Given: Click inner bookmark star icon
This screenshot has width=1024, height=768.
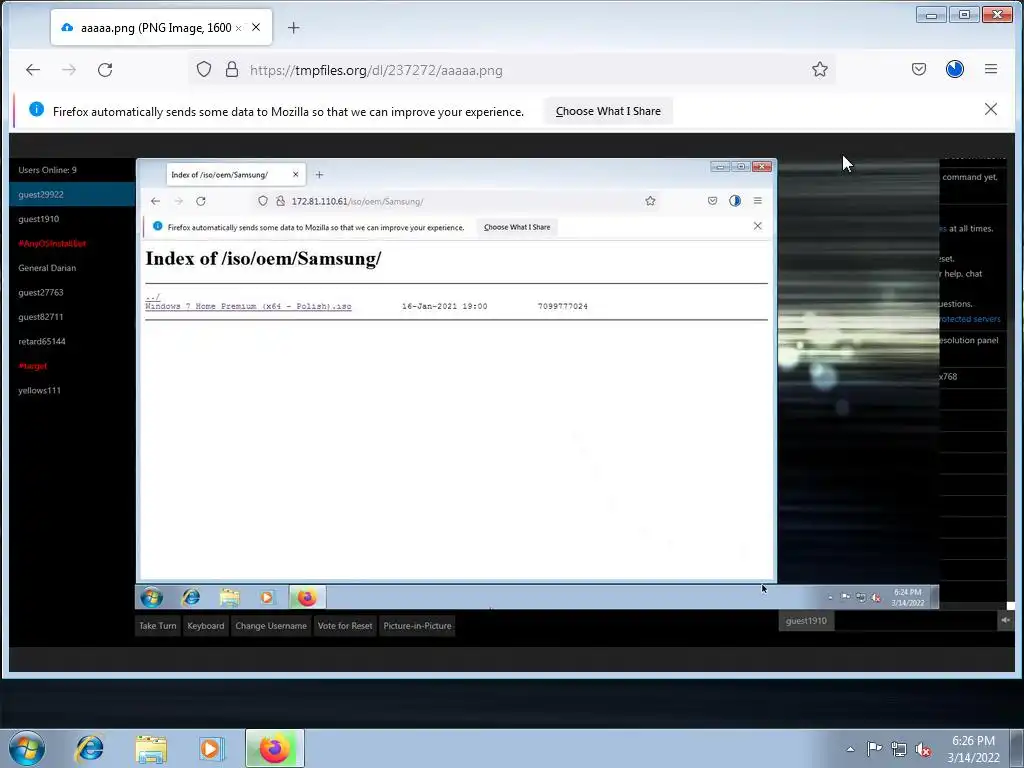Looking at the screenshot, I should point(650,201).
